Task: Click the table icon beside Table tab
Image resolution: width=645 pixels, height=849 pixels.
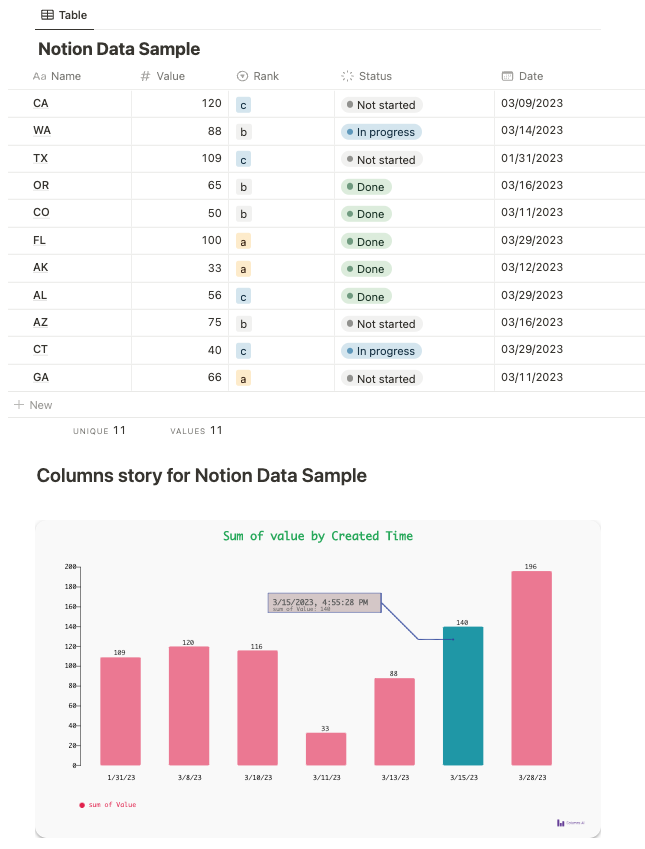Action: pyautogui.click(x=48, y=15)
